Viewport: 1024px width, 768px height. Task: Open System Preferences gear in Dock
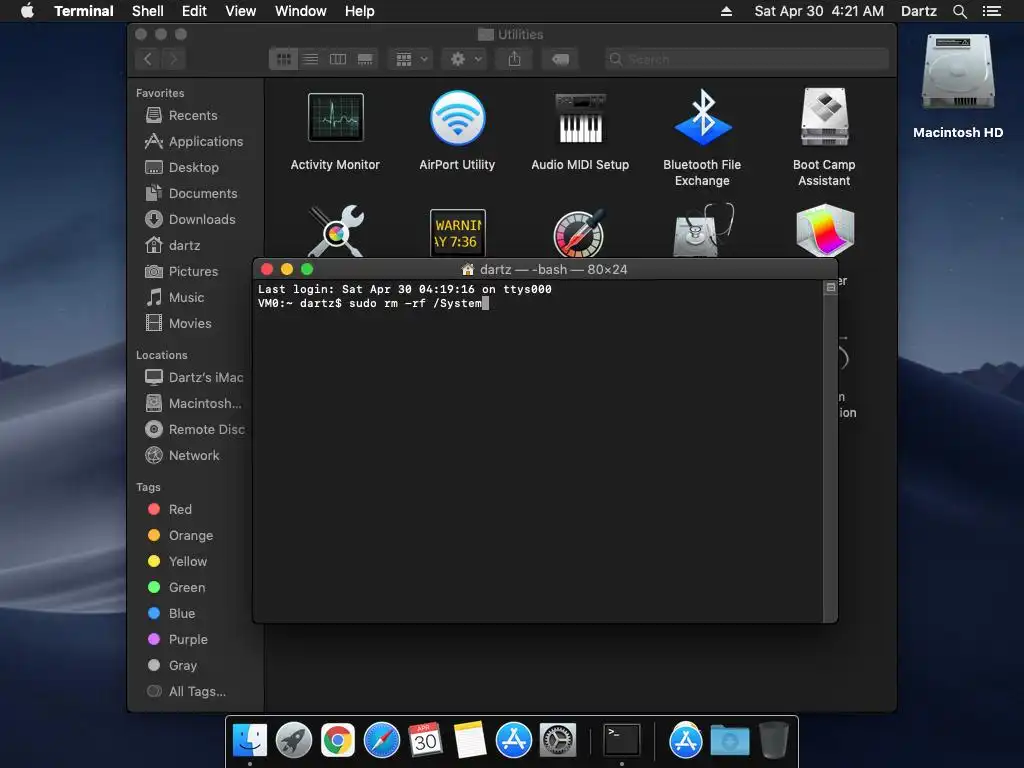point(557,741)
